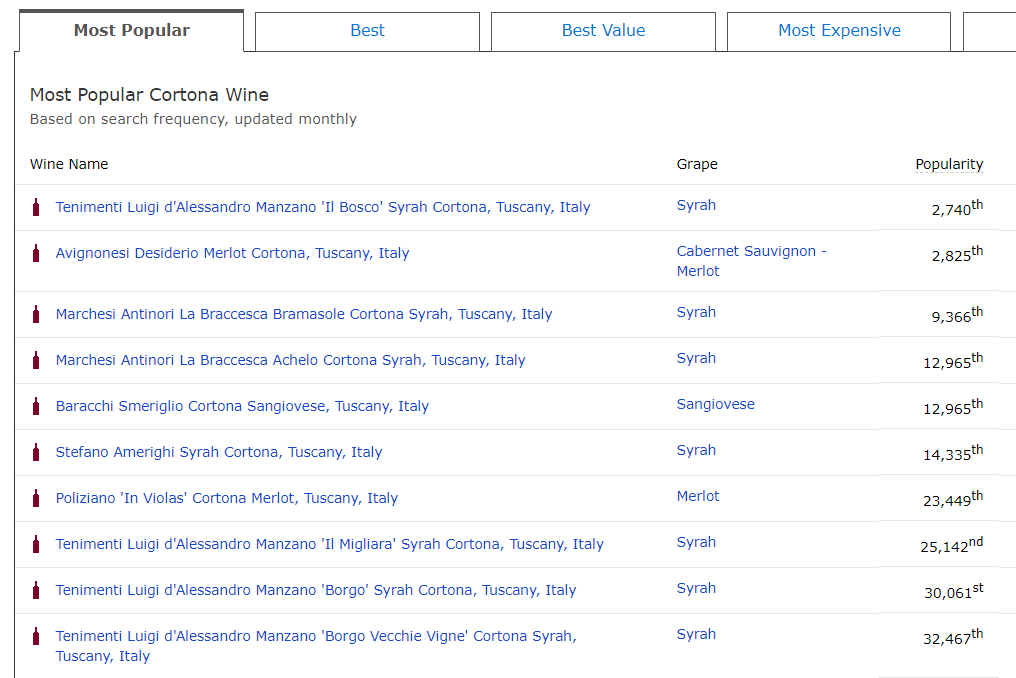Click the bottle icon beside Poliziano 'In Violas'
1016x678 pixels.
[36, 498]
